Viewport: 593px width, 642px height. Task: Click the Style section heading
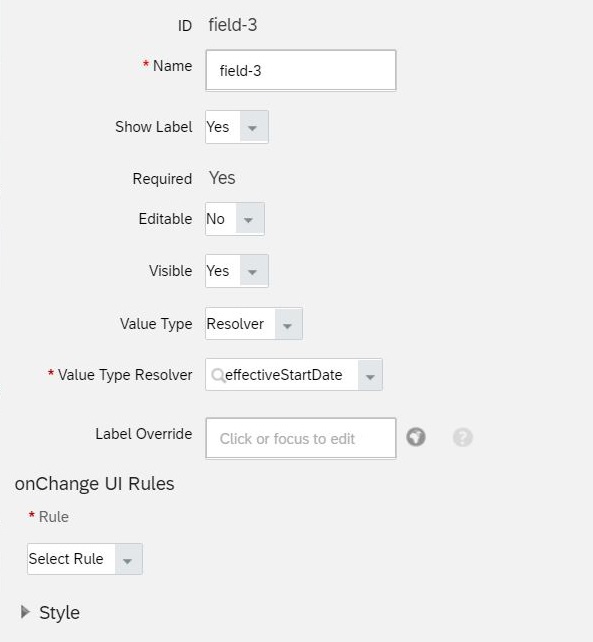click(x=59, y=613)
